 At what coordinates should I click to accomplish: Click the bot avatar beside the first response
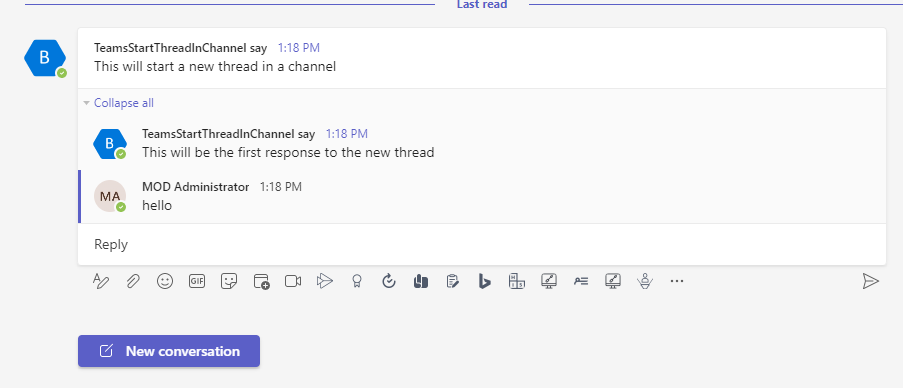(x=110, y=144)
